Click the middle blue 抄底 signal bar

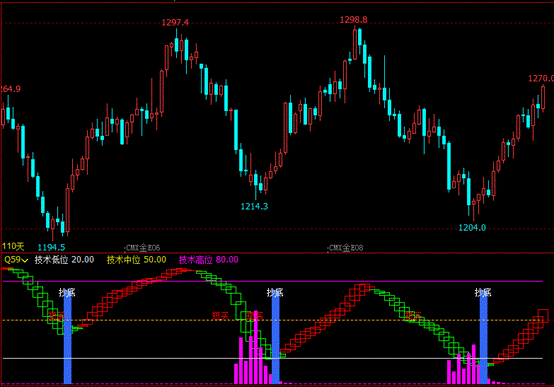pos(275,339)
